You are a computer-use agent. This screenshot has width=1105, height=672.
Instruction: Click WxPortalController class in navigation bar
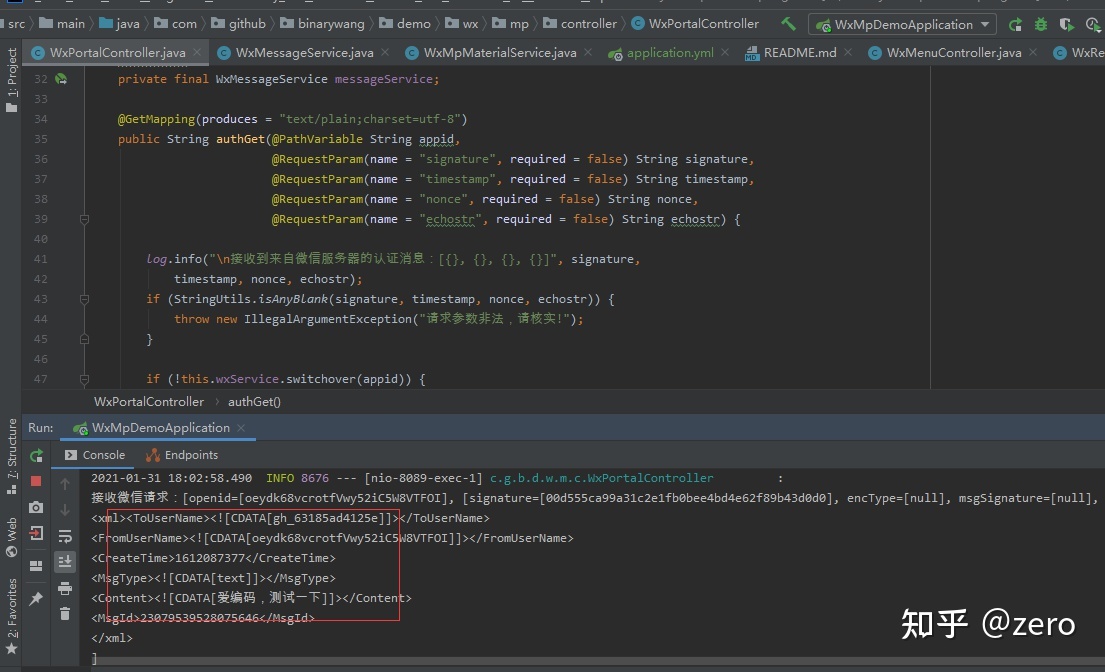click(696, 24)
